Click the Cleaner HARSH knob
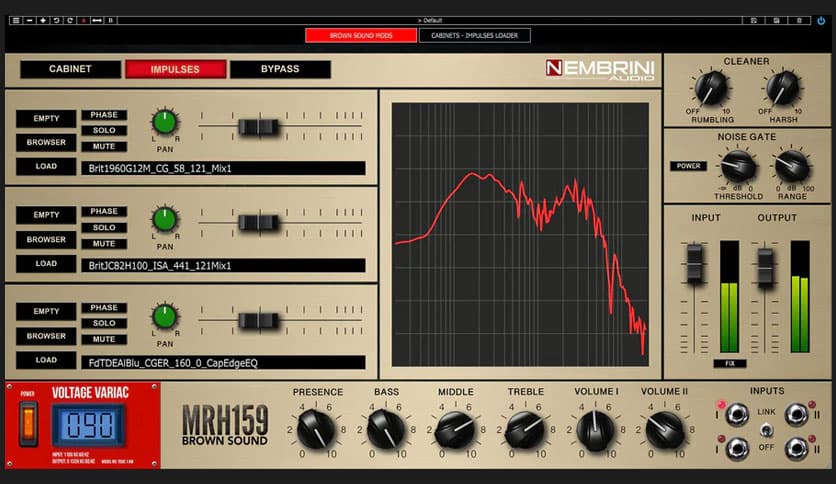 783,88
